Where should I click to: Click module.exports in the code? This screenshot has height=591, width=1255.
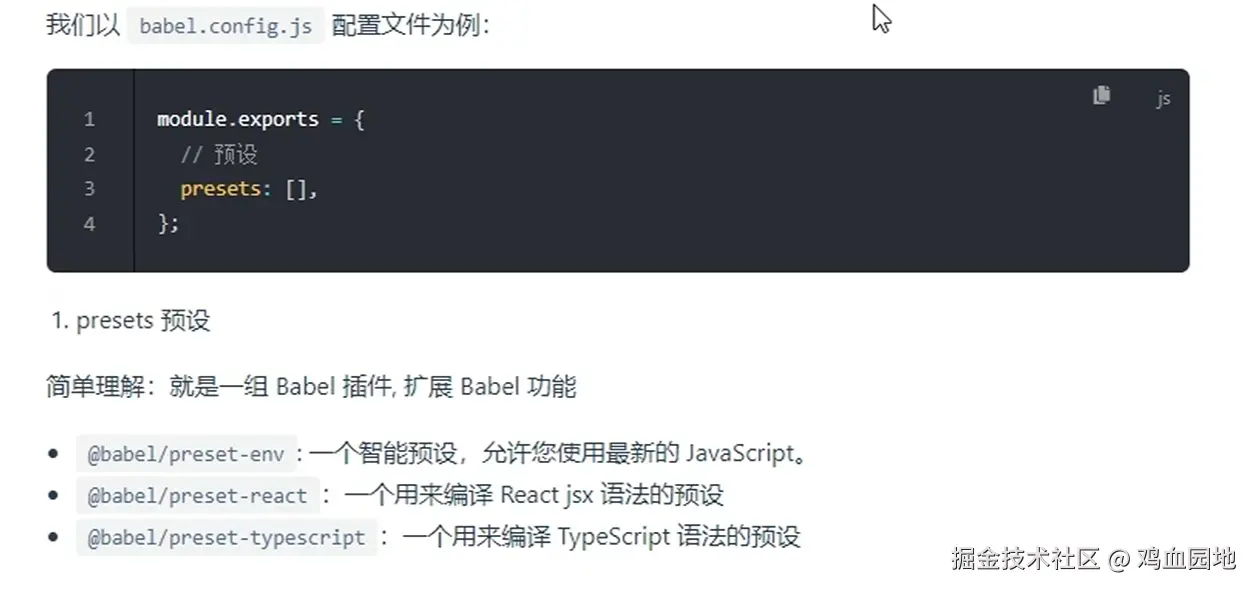237,120
